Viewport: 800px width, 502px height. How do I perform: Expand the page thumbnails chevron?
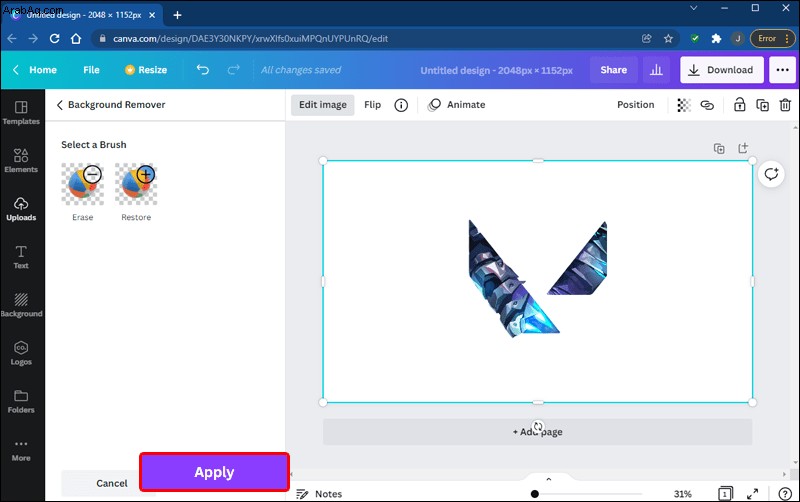548,479
